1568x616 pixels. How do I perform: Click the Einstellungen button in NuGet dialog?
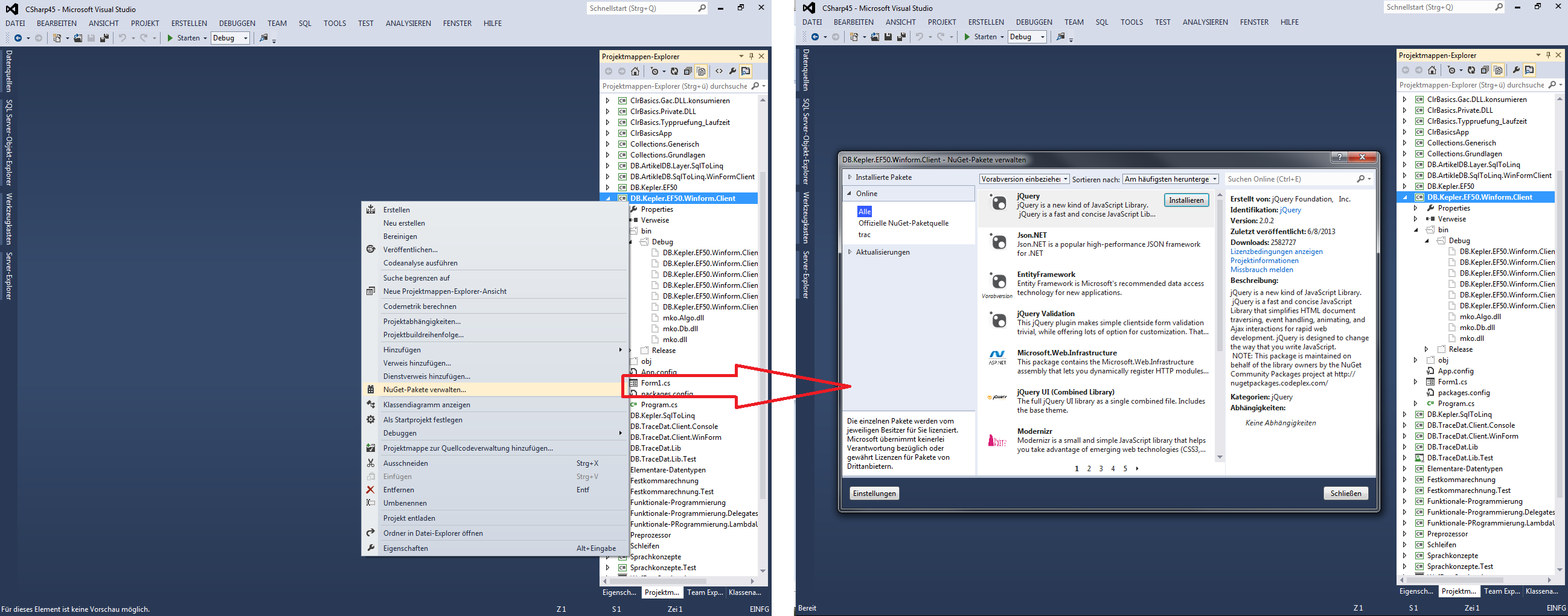click(x=874, y=493)
